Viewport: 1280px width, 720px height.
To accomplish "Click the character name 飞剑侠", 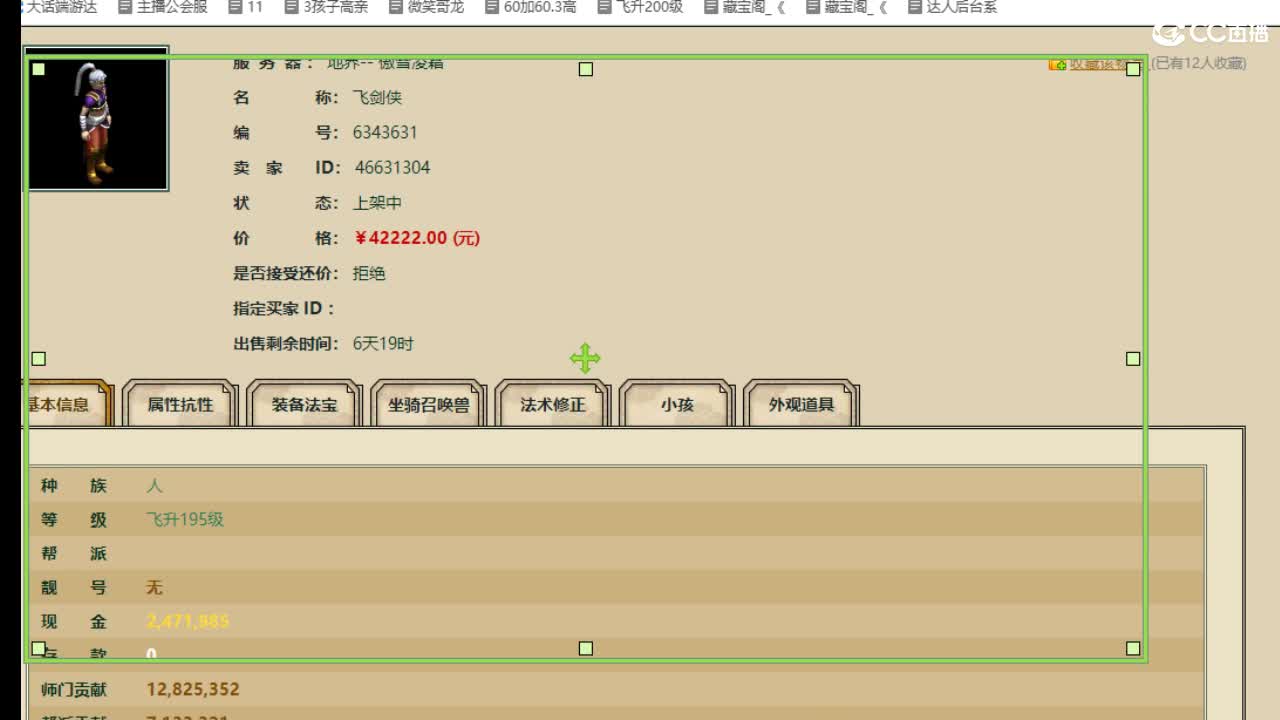I will (x=377, y=98).
